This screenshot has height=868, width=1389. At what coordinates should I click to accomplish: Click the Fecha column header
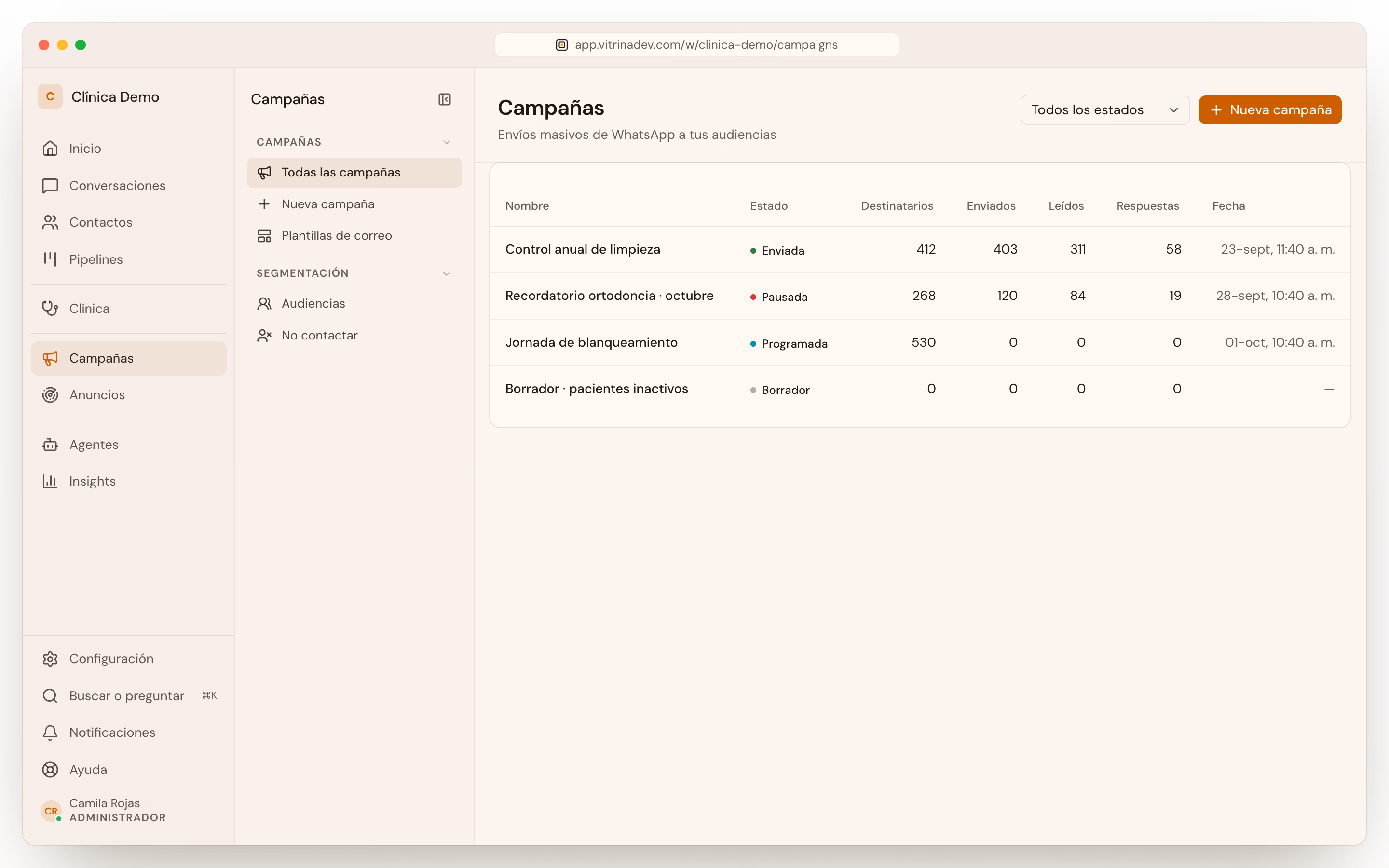tap(1228, 205)
